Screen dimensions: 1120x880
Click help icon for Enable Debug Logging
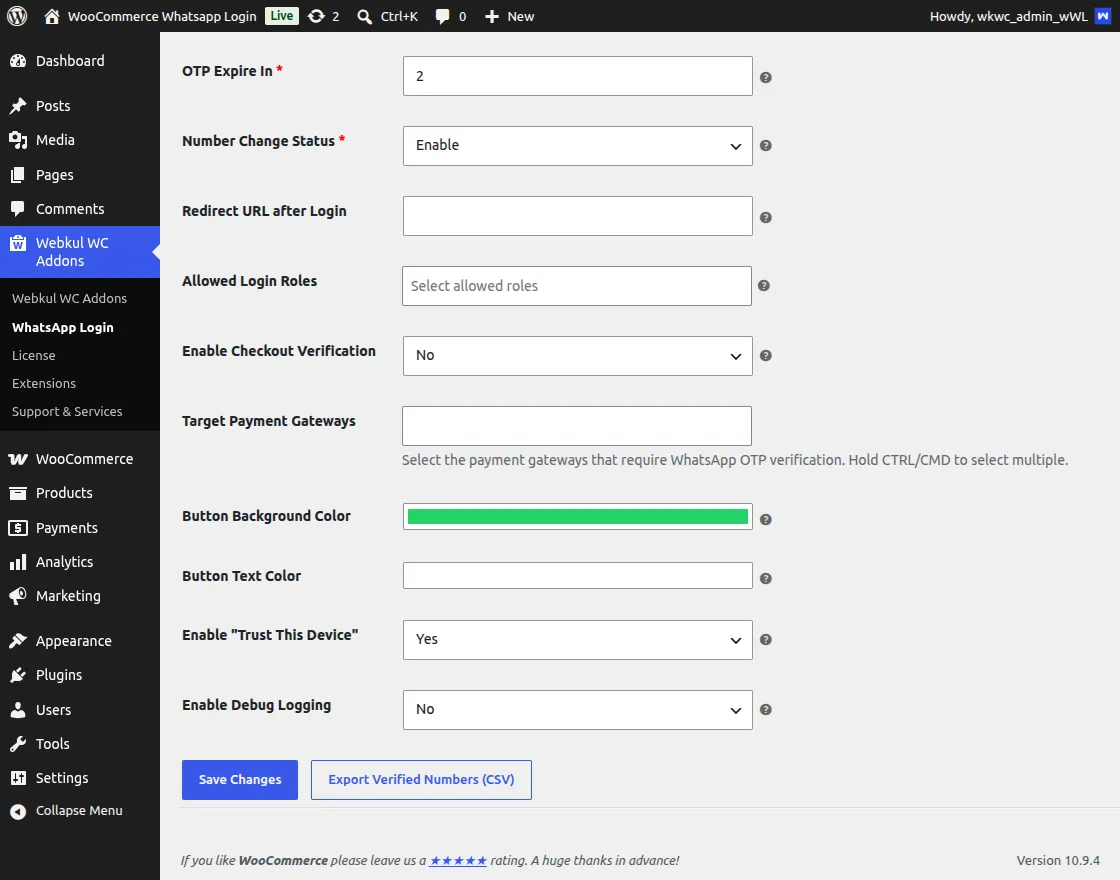tap(766, 710)
